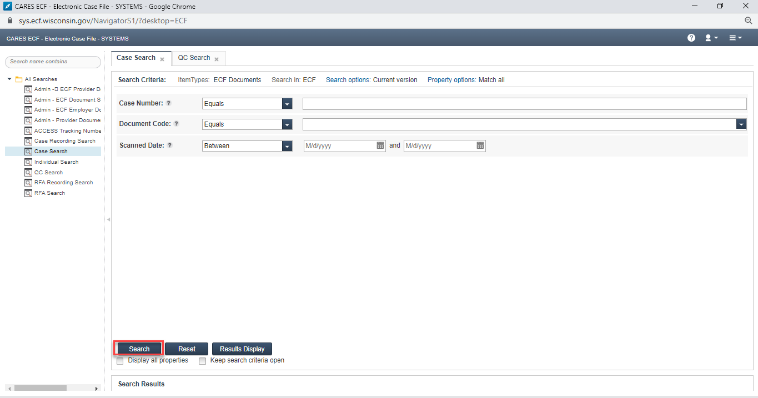
Task: Select Individual Search in tree
Action: 56,162
